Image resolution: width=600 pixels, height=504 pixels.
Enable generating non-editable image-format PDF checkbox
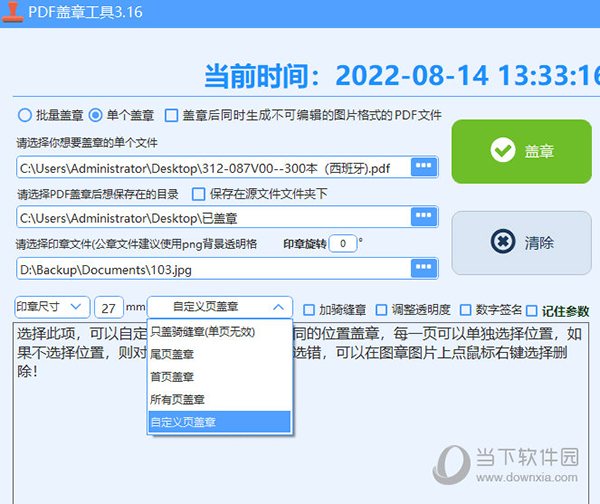click(x=171, y=115)
